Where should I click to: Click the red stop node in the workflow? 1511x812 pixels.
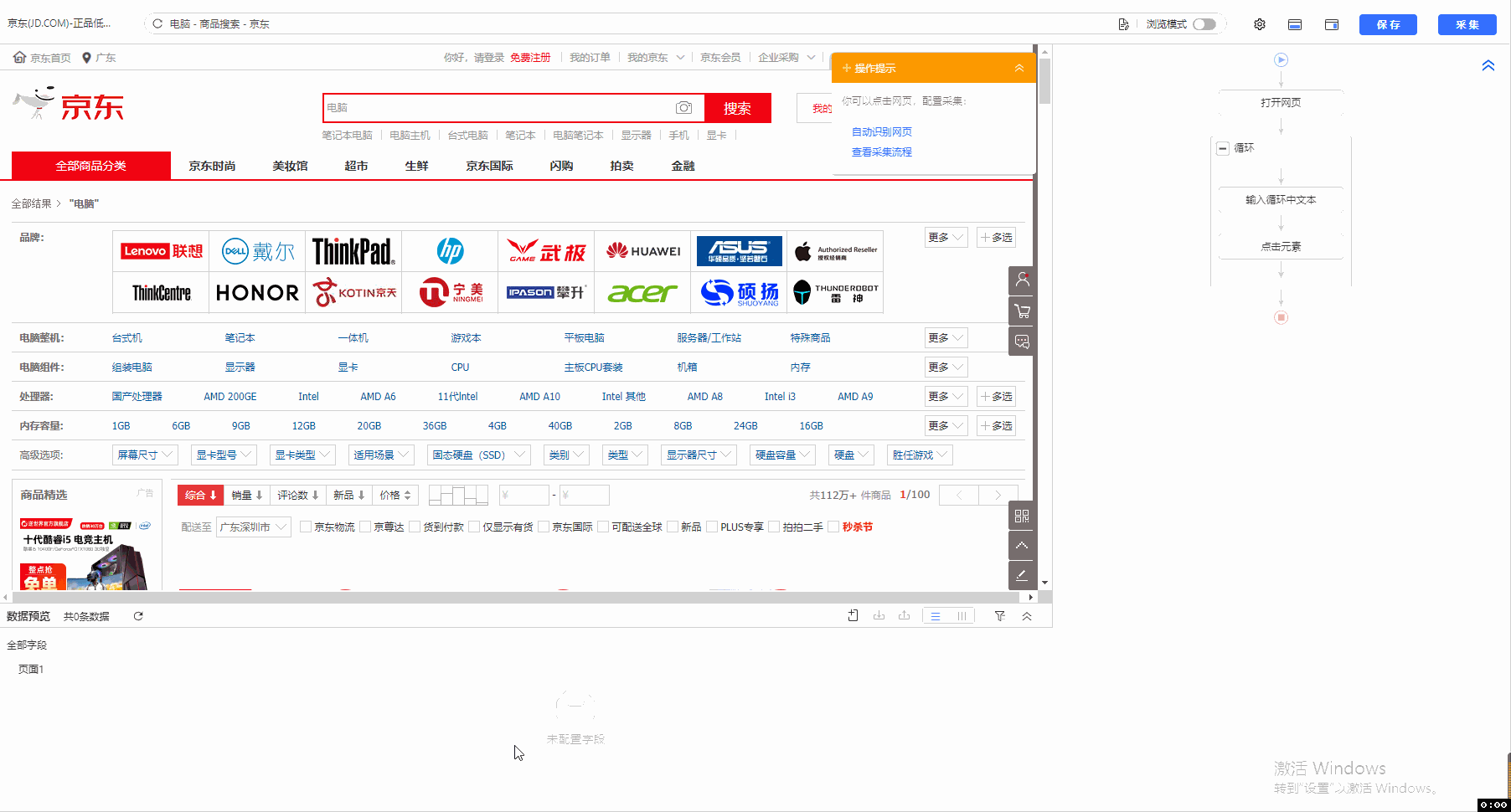point(1281,317)
